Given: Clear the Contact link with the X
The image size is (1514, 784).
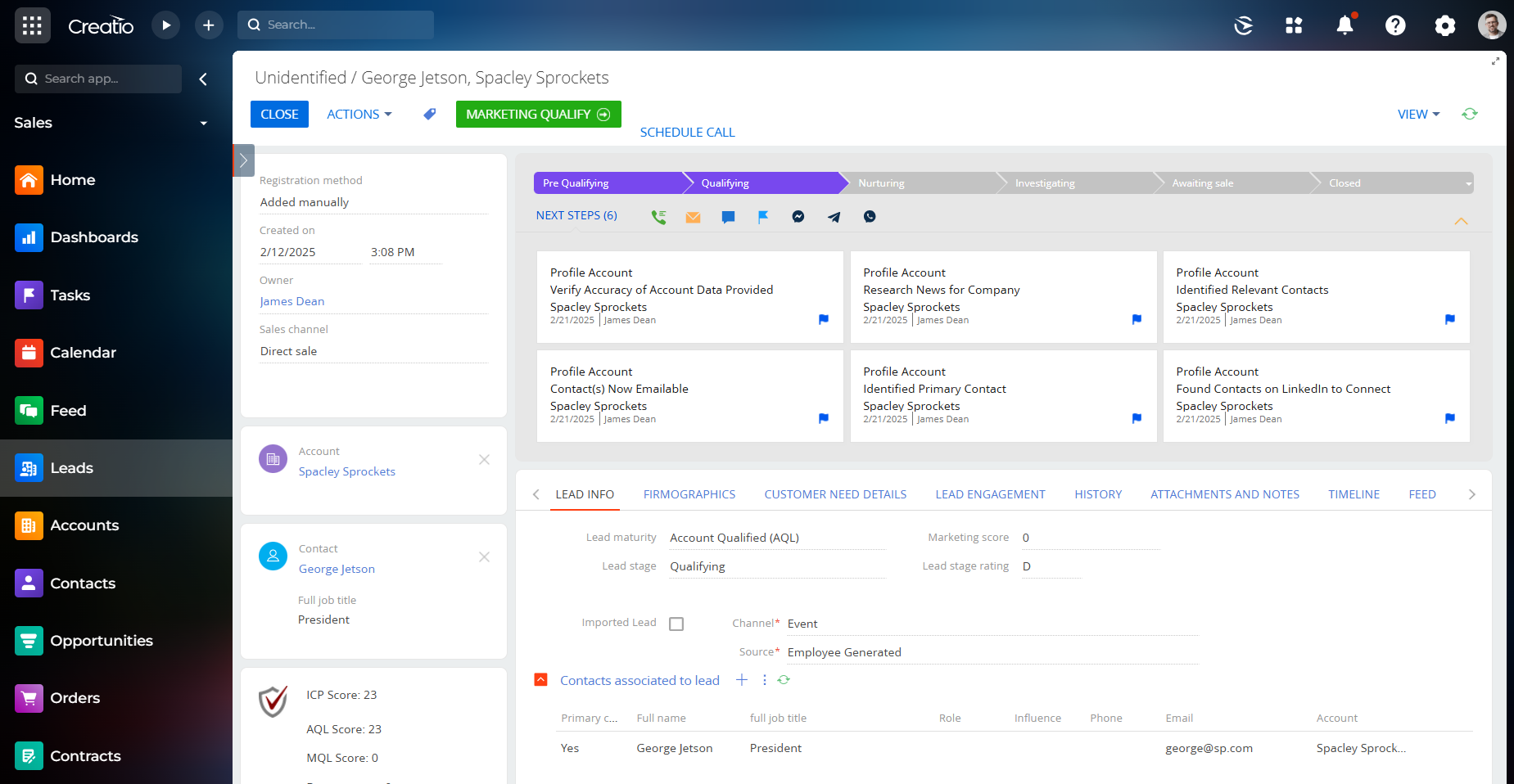Looking at the screenshot, I should 484,557.
